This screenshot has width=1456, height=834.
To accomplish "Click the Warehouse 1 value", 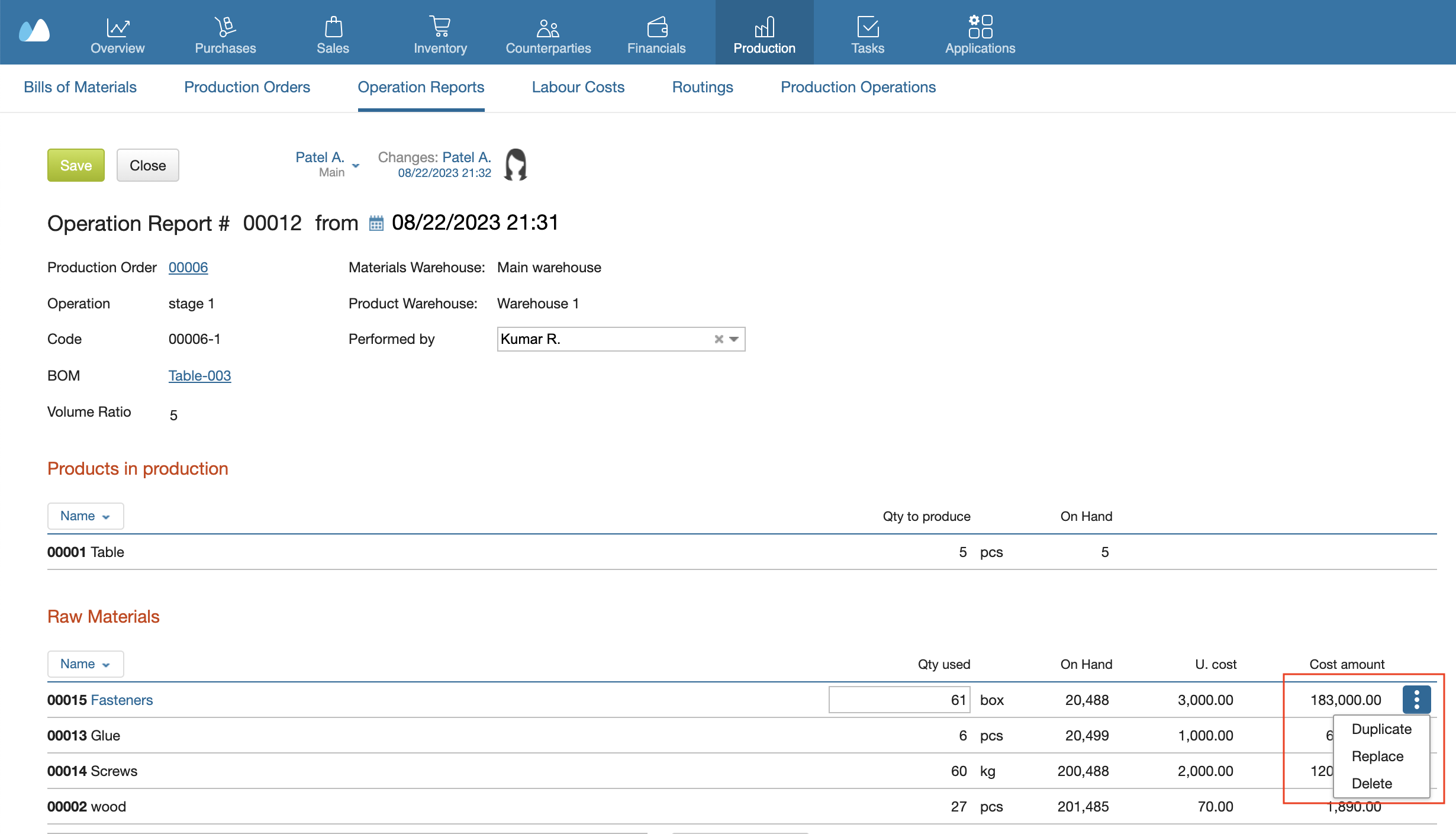I will (x=538, y=304).
